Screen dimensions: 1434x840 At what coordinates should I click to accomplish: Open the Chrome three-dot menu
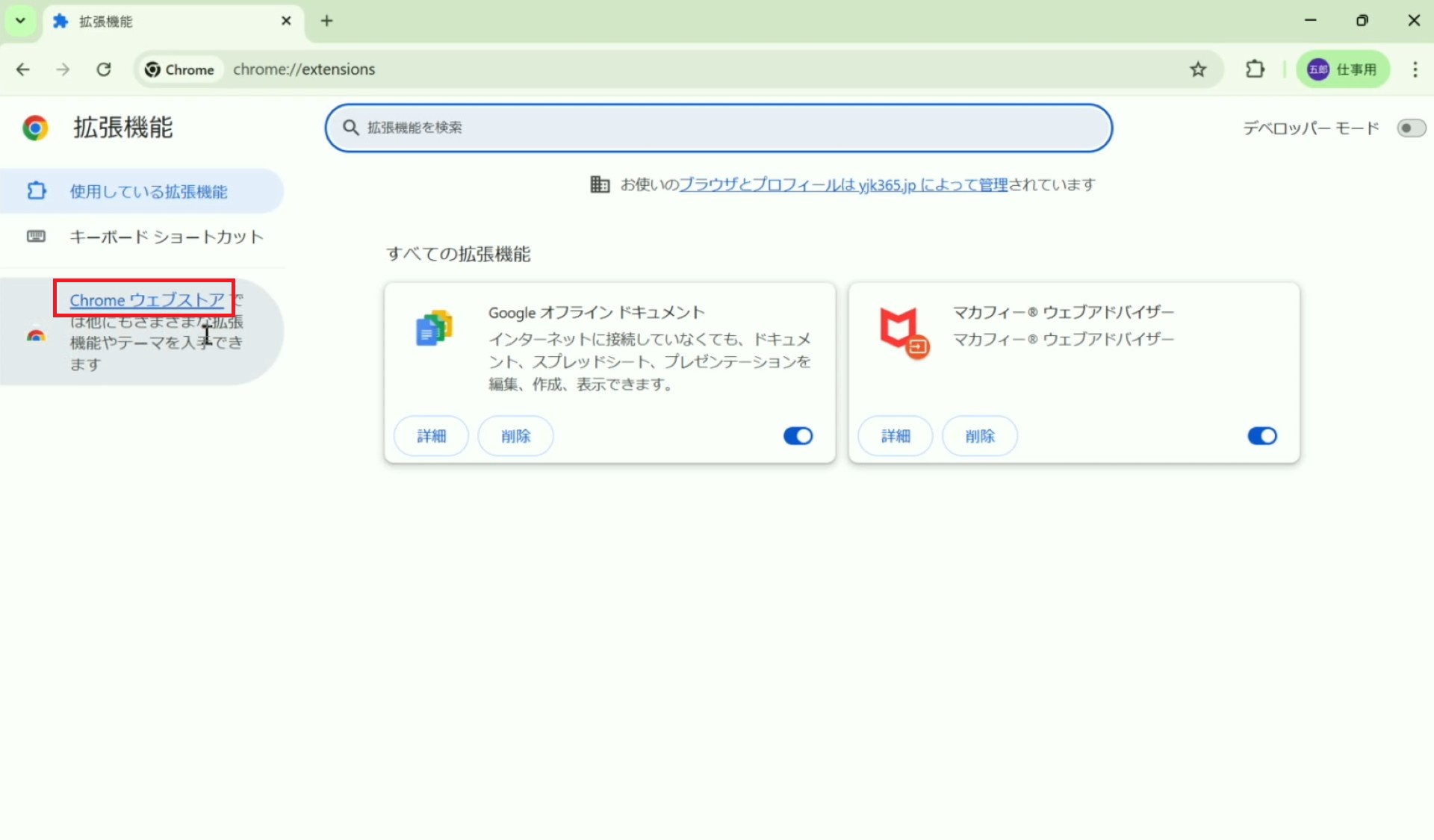point(1415,69)
